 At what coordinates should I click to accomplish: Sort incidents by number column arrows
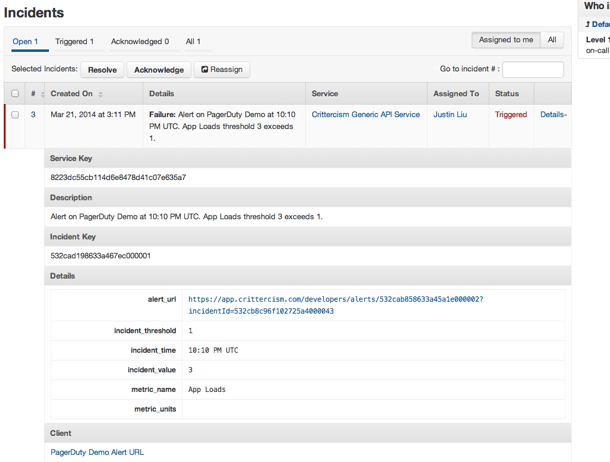coord(41,94)
